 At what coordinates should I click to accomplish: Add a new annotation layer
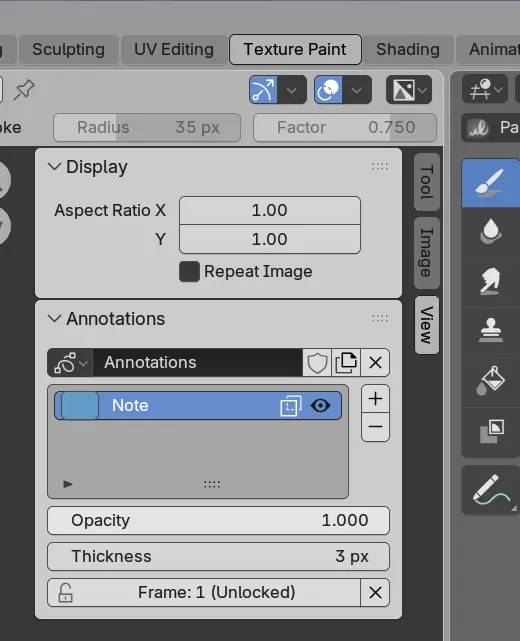(x=375, y=399)
